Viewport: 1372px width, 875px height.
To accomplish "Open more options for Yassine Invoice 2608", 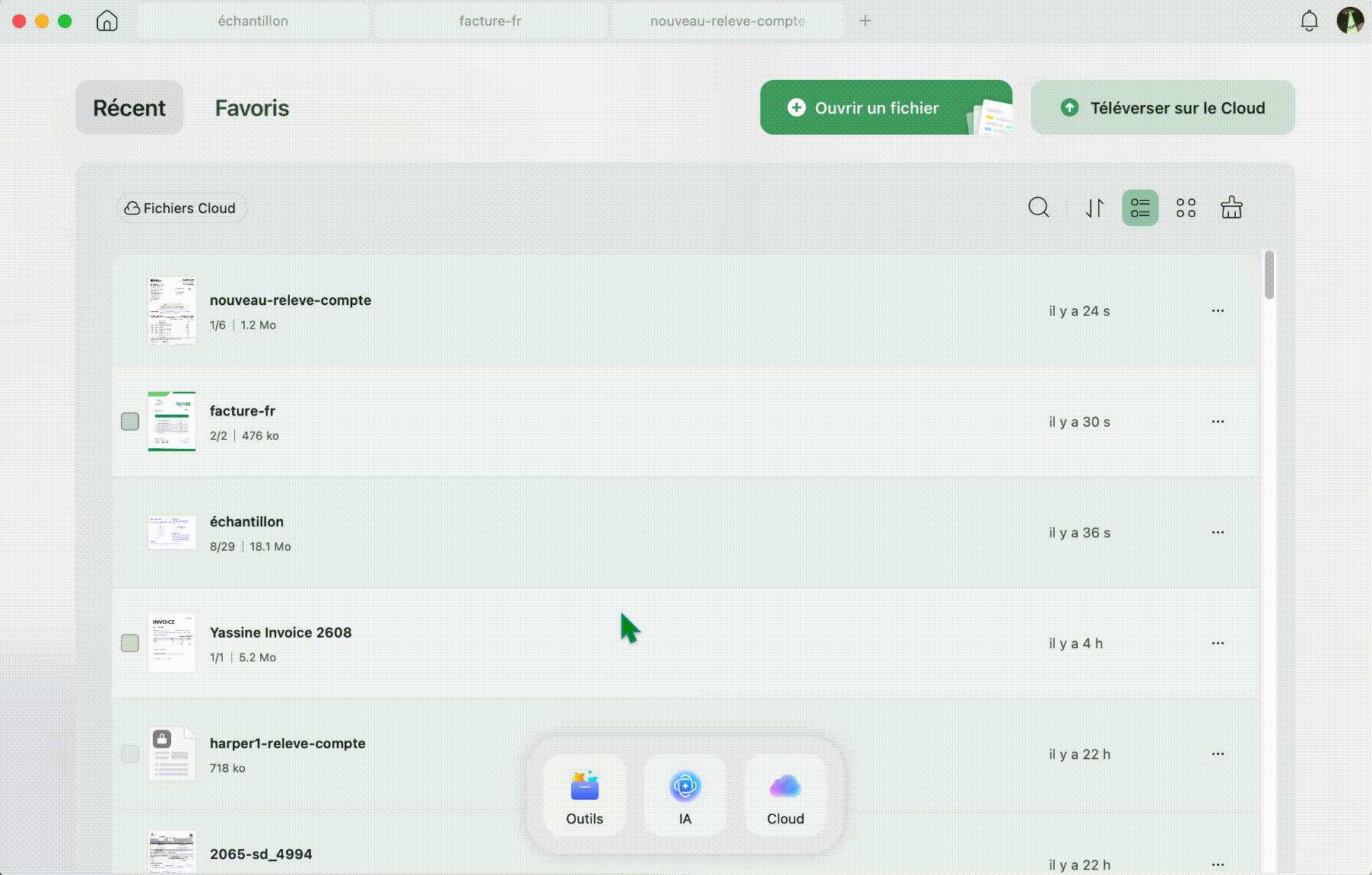I will tap(1218, 643).
